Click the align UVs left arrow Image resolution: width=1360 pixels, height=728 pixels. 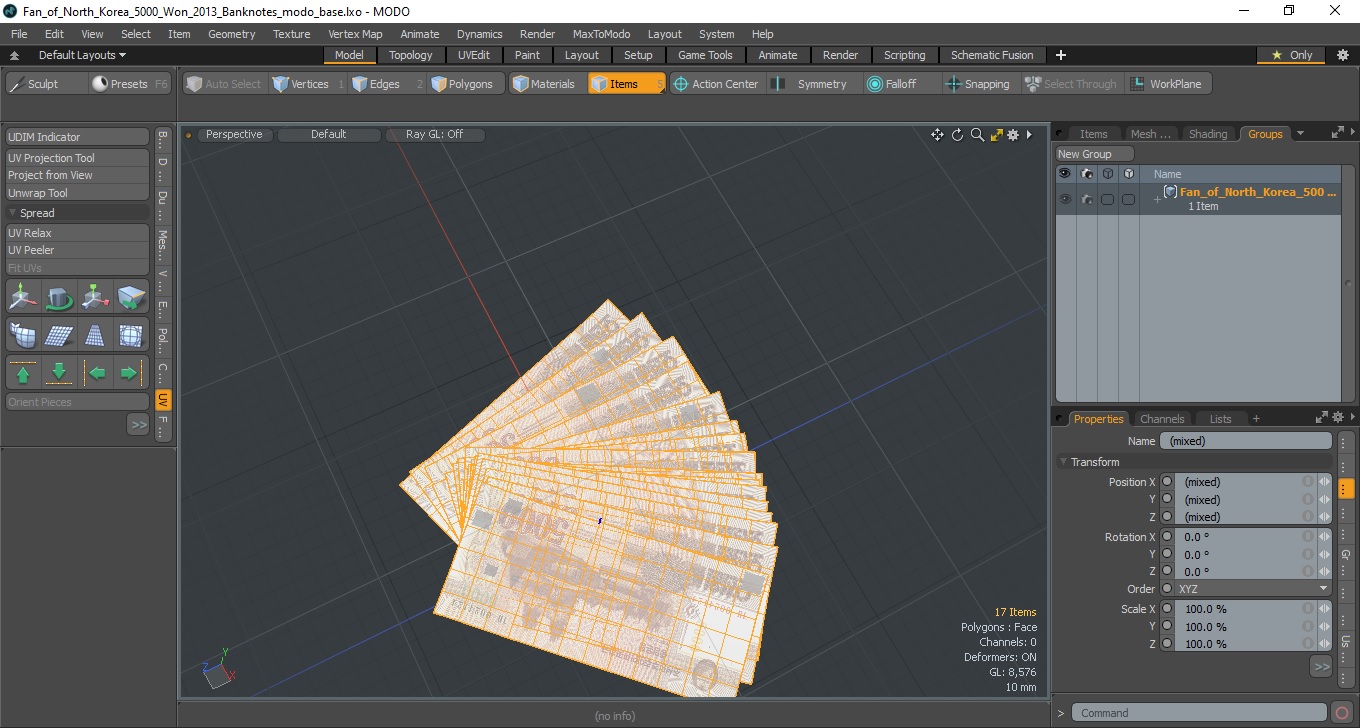96,373
